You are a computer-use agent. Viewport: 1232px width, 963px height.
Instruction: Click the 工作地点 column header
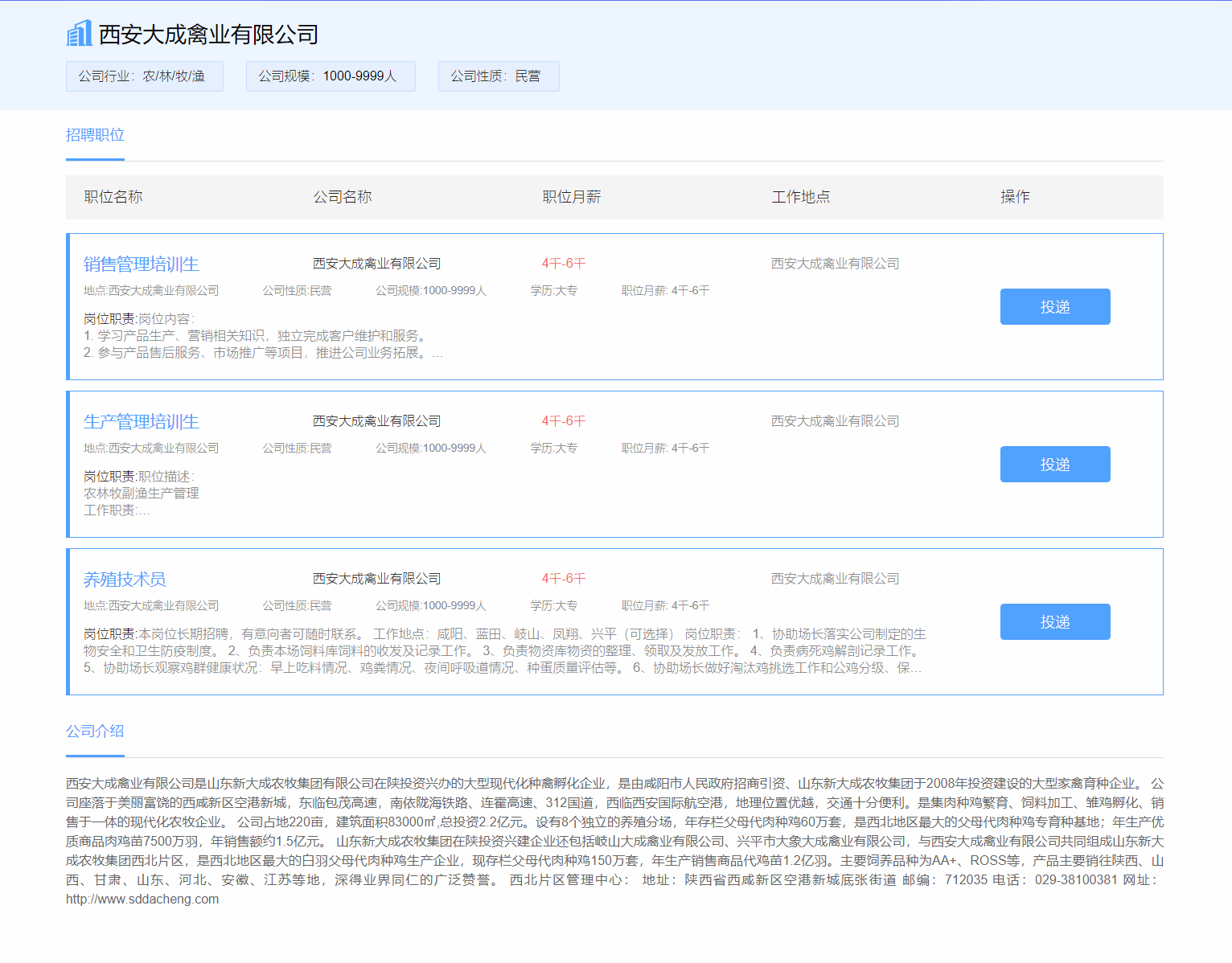tap(800, 197)
